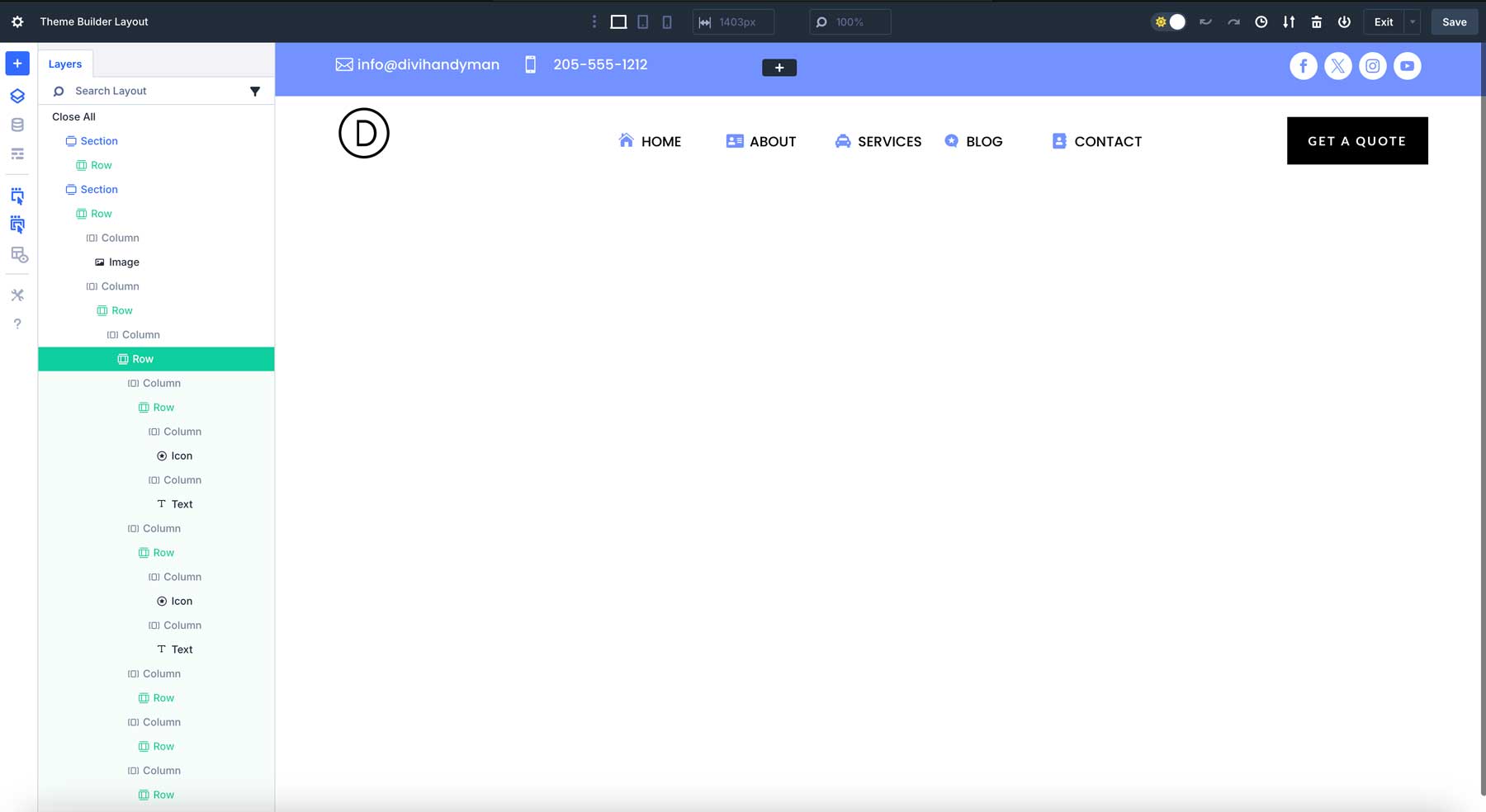Viewport: 1486px width, 812px height.
Task: Click the editing history clock icon
Action: tap(1261, 22)
